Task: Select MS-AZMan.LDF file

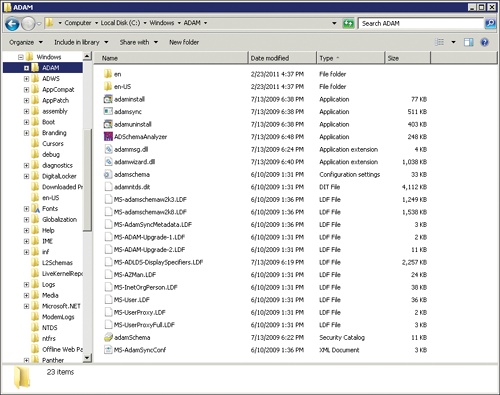Action: 135,275
